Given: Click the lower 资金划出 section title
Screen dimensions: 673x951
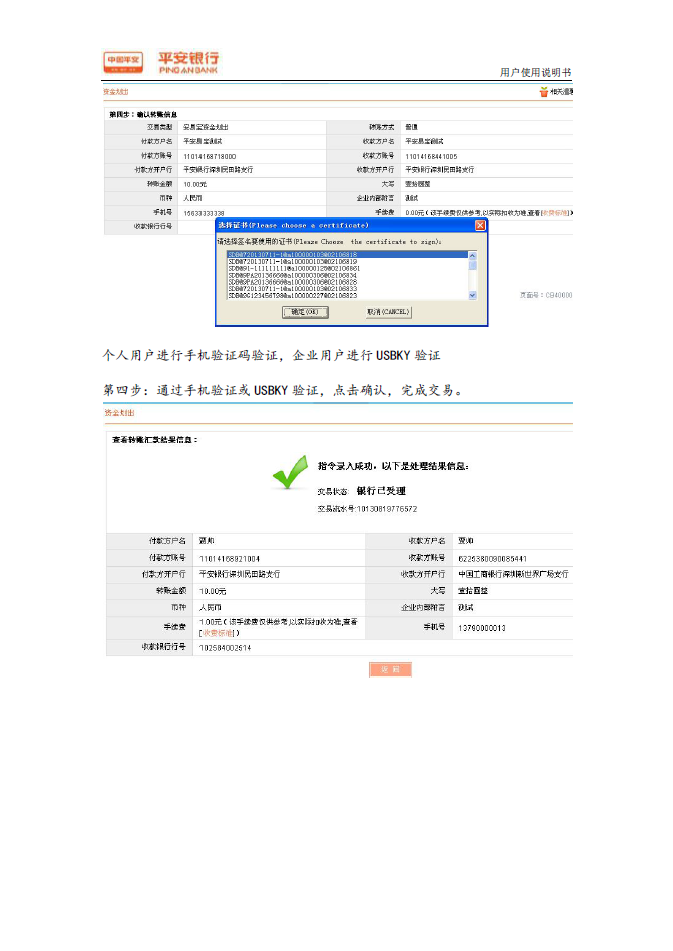Looking at the screenshot, I should (x=119, y=412).
